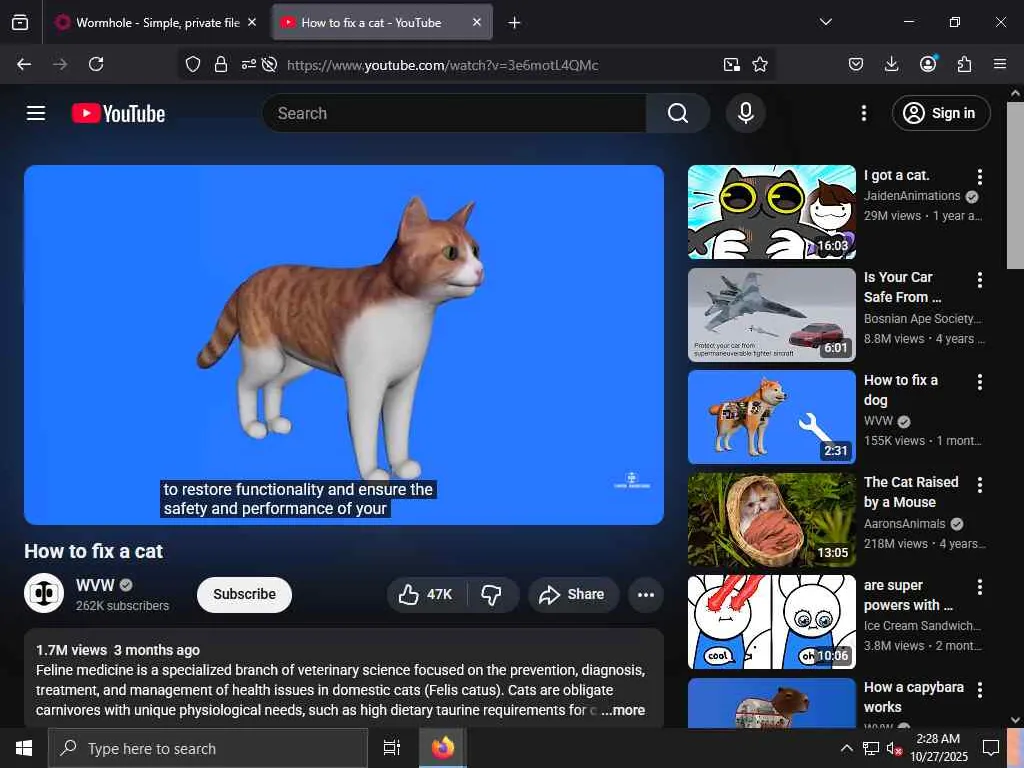This screenshot has width=1024, height=768.
Task: Close the Wormhole tab
Action: pos(252,22)
